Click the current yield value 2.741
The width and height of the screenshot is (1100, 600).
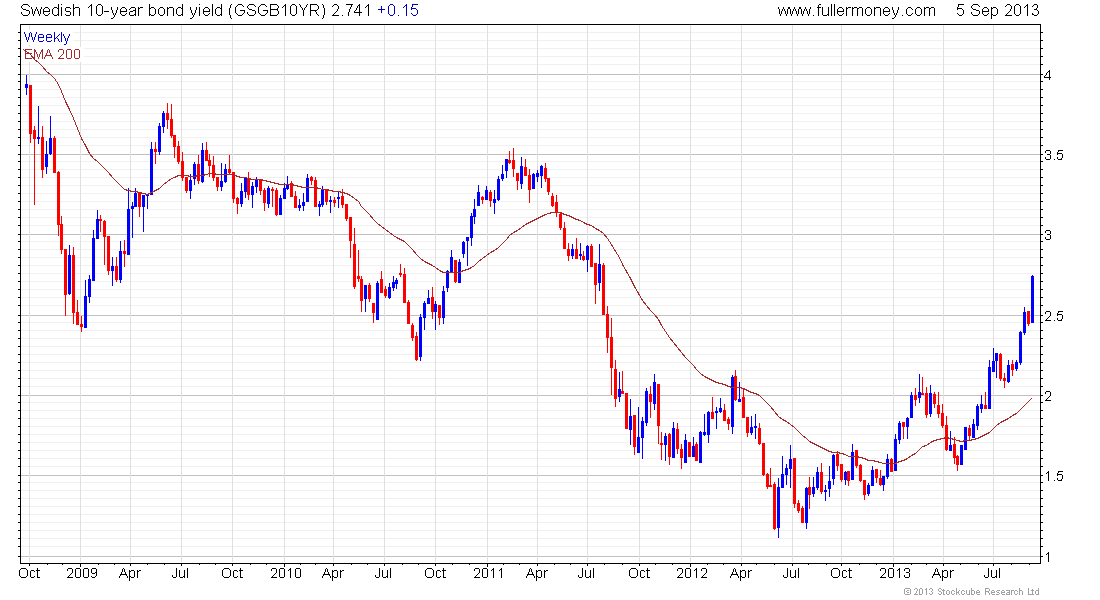[351, 11]
